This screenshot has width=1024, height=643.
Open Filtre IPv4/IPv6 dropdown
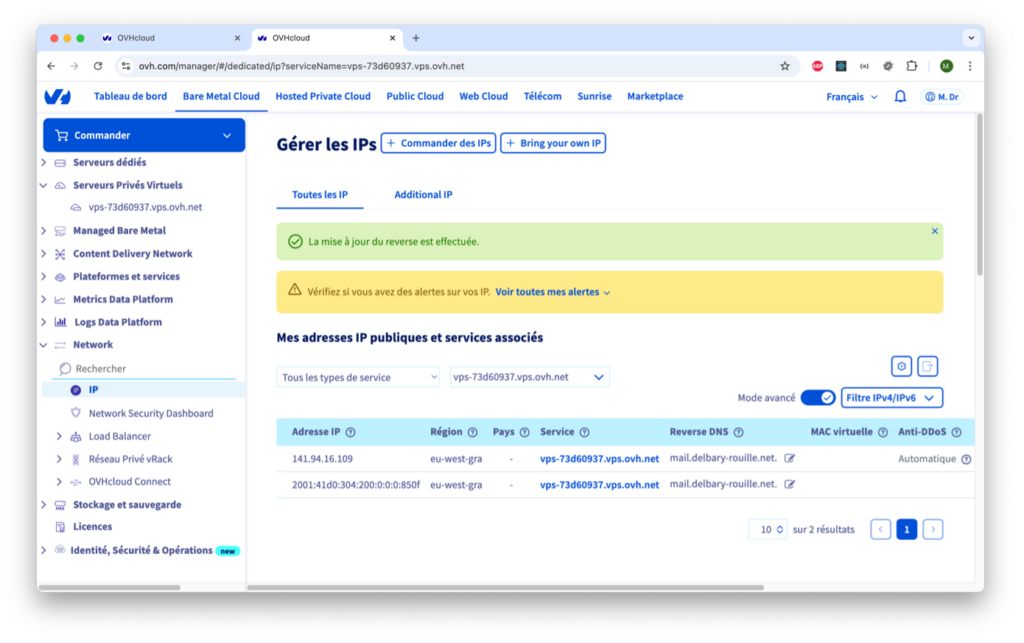tap(891, 398)
